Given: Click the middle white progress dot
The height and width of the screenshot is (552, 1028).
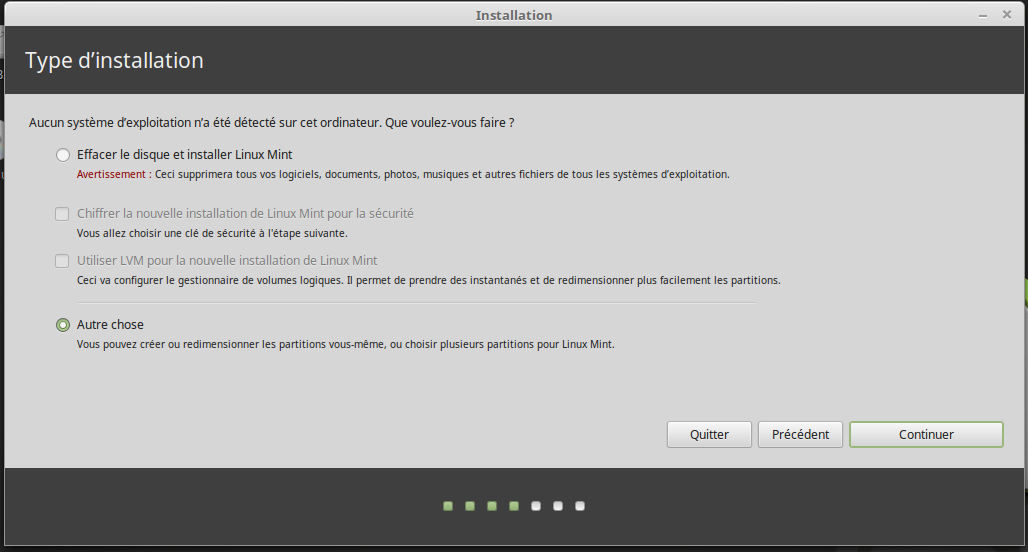Looking at the screenshot, I should pos(558,506).
